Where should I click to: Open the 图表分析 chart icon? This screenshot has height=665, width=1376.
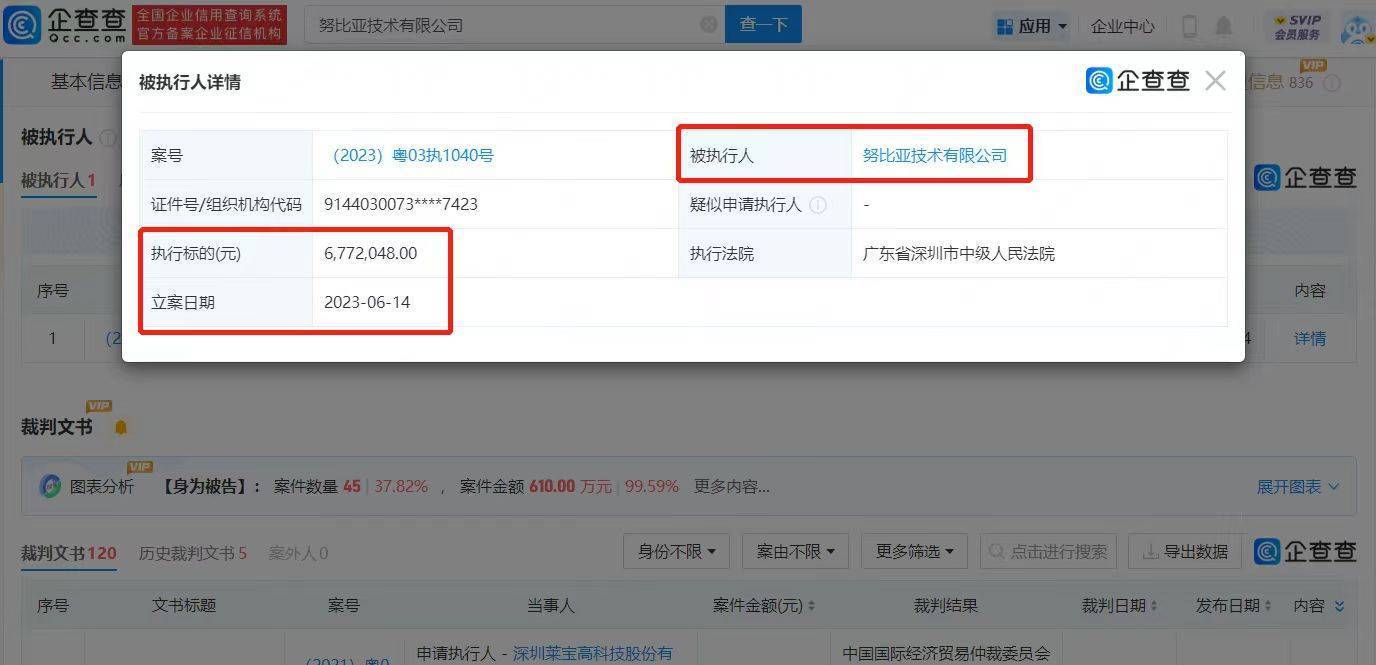point(50,487)
